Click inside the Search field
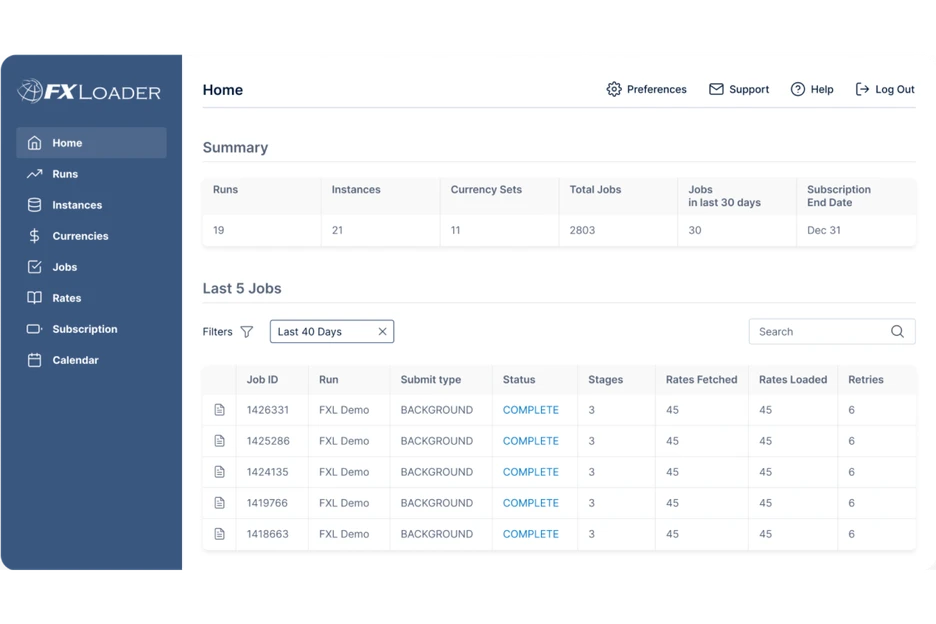Viewport: 936px width, 624px height. coord(820,331)
